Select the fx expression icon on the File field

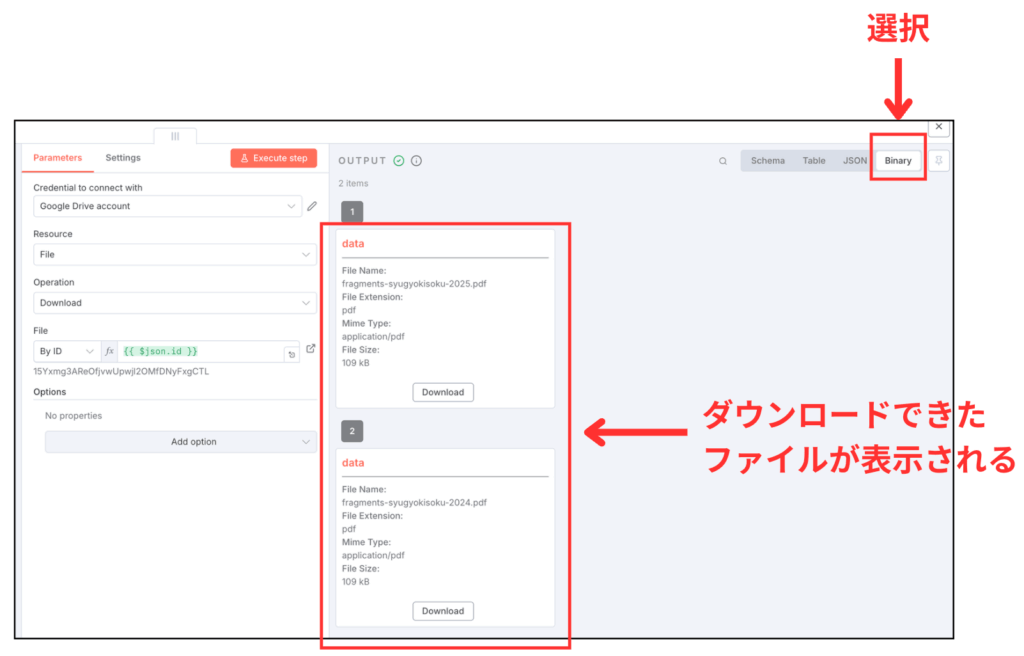click(110, 351)
